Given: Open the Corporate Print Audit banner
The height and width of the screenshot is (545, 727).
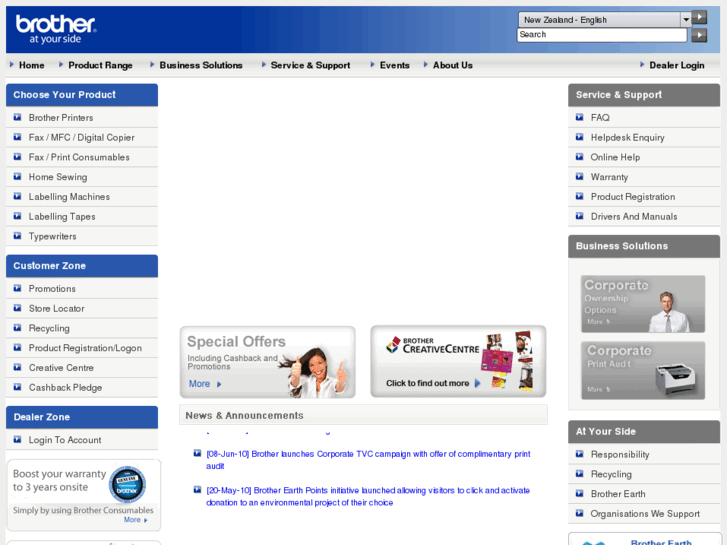Looking at the screenshot, I should pos(643,371).
